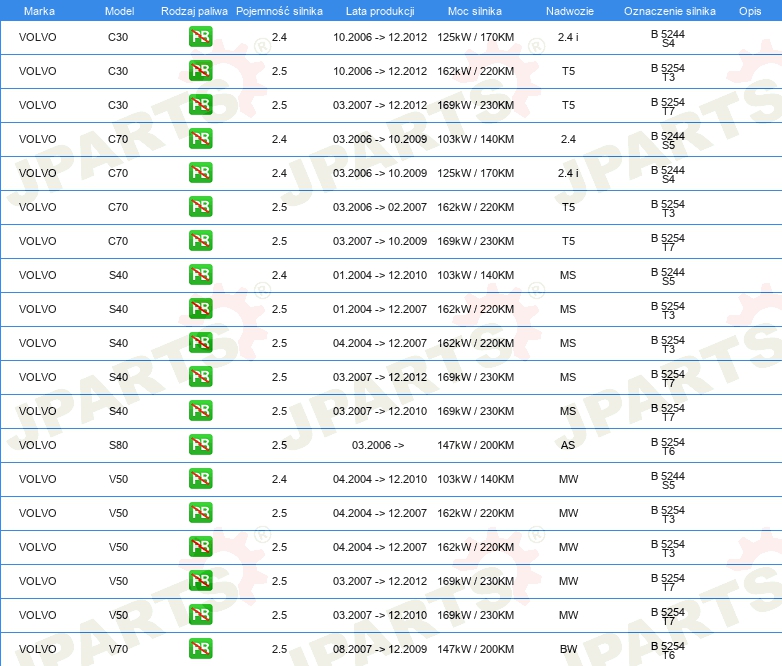Click the Marka column header
This screenshot has width=782, height=666.
[39, 11]
